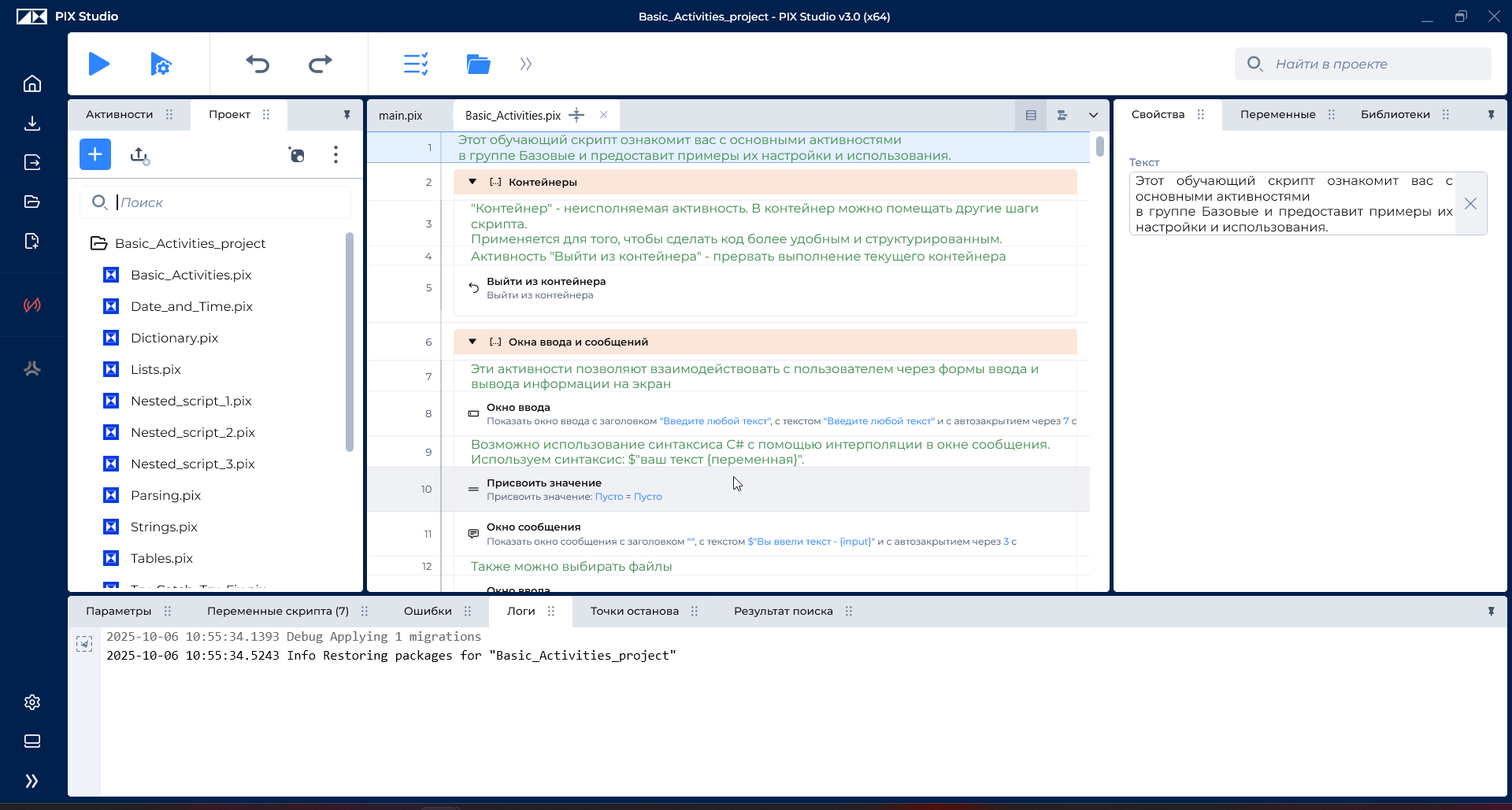The image size is (1512, 810).
Task: Switch to the "Свойства" tab
Action: pos(1158,114)
